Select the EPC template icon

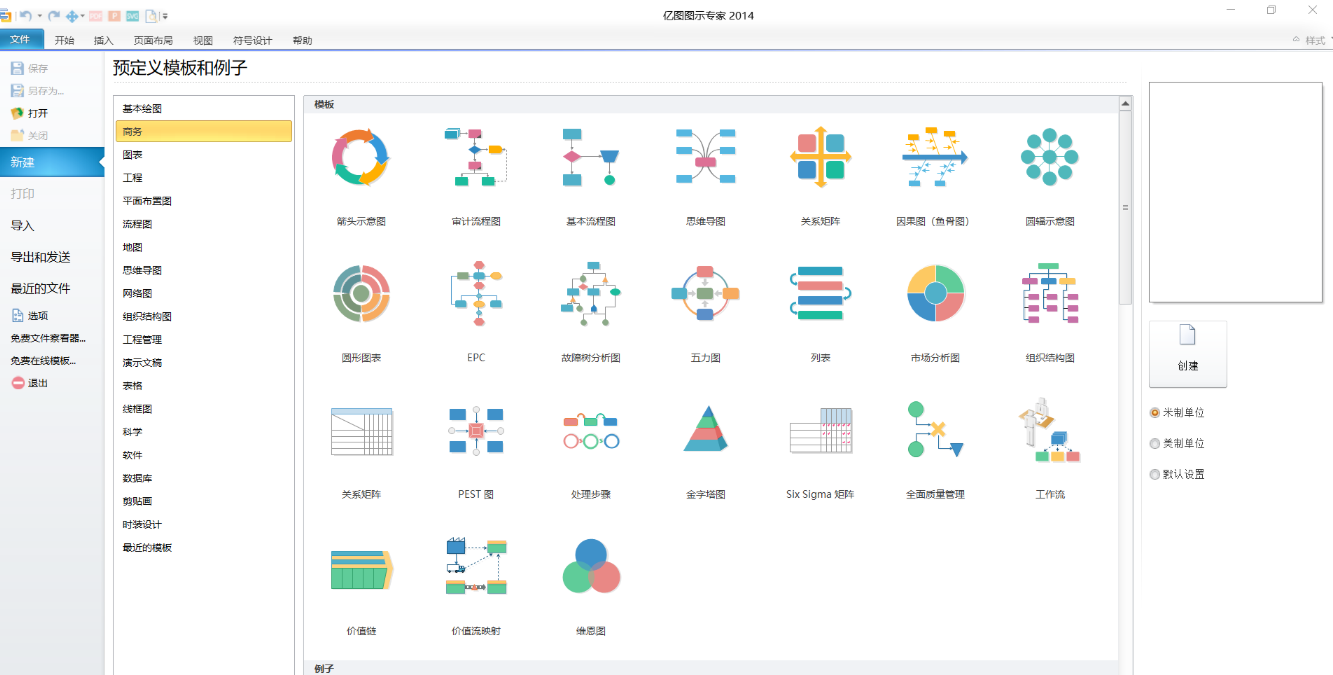coord(476,294)
